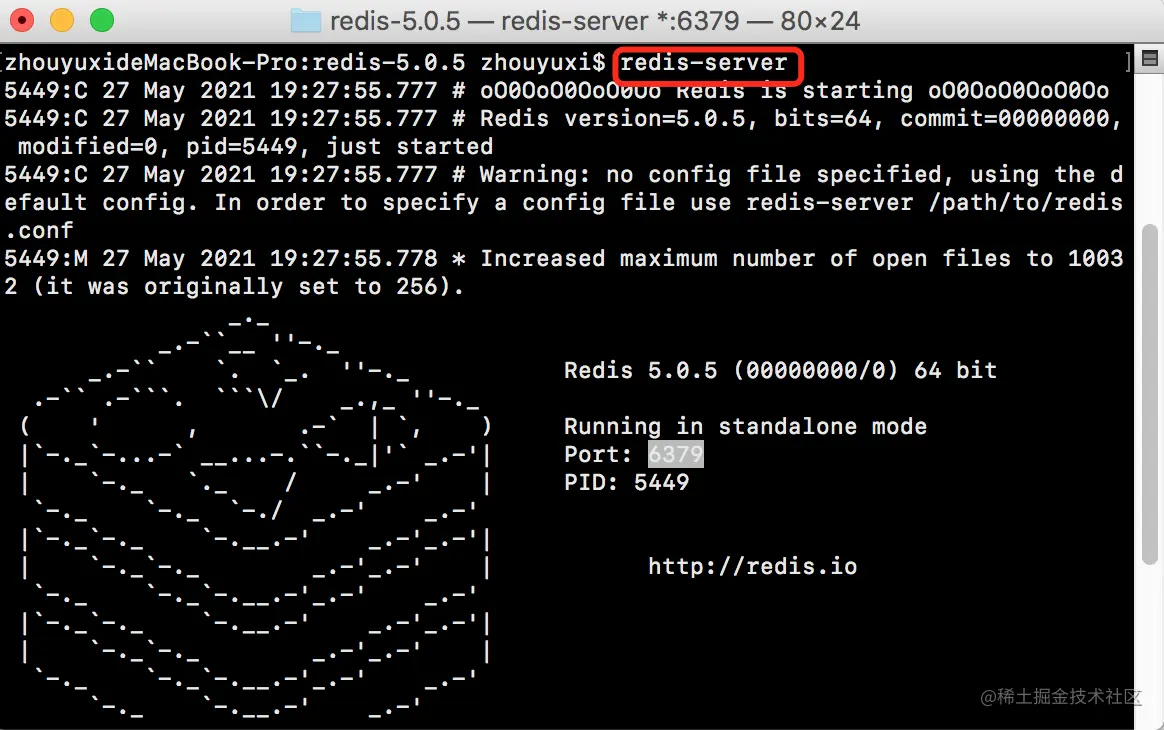1164x730 pixels.
Task: Click the red close window button
Action: (x=22, y=20)
